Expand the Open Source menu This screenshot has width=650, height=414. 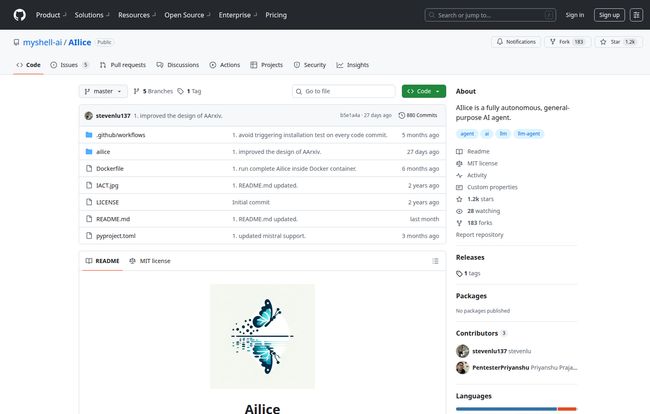click(x=187, y=15)
